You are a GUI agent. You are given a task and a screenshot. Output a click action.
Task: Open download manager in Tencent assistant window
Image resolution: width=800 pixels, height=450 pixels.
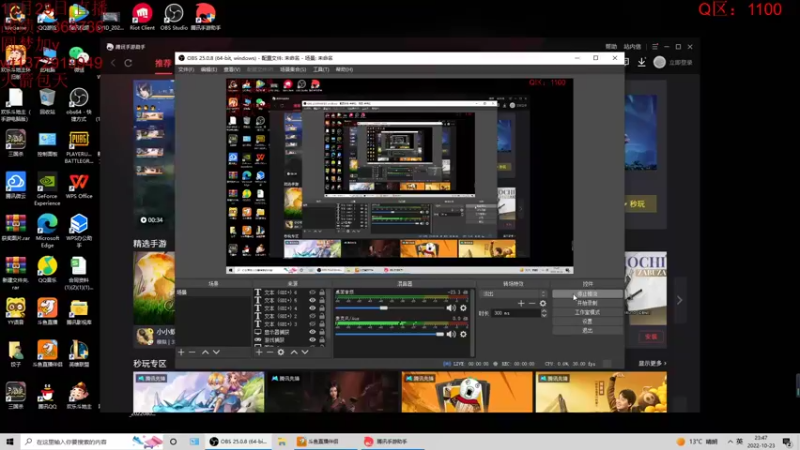click(x=641, y=62)
